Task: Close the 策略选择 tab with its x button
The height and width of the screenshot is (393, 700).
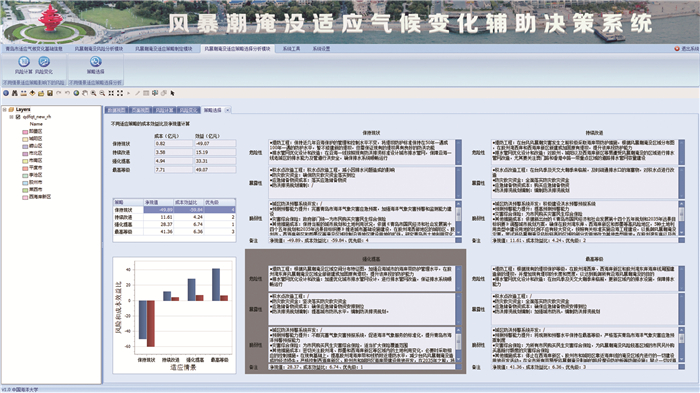Action: pos(227,110)
